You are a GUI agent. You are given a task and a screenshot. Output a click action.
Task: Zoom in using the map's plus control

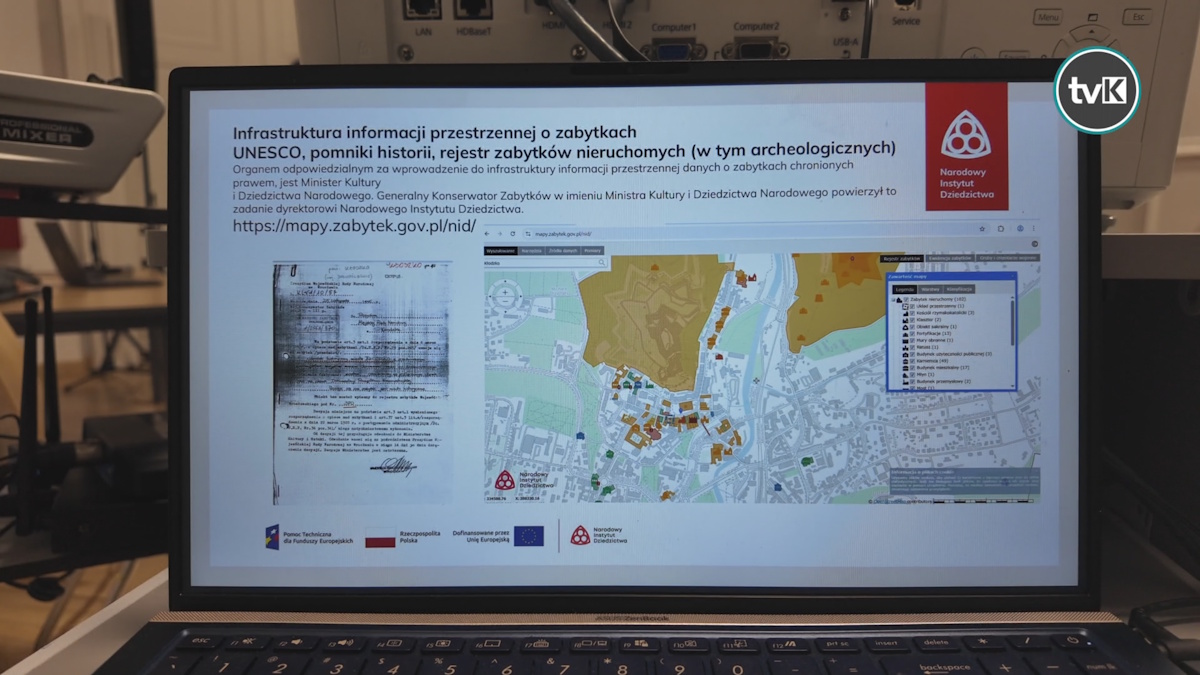pos(506,294)
